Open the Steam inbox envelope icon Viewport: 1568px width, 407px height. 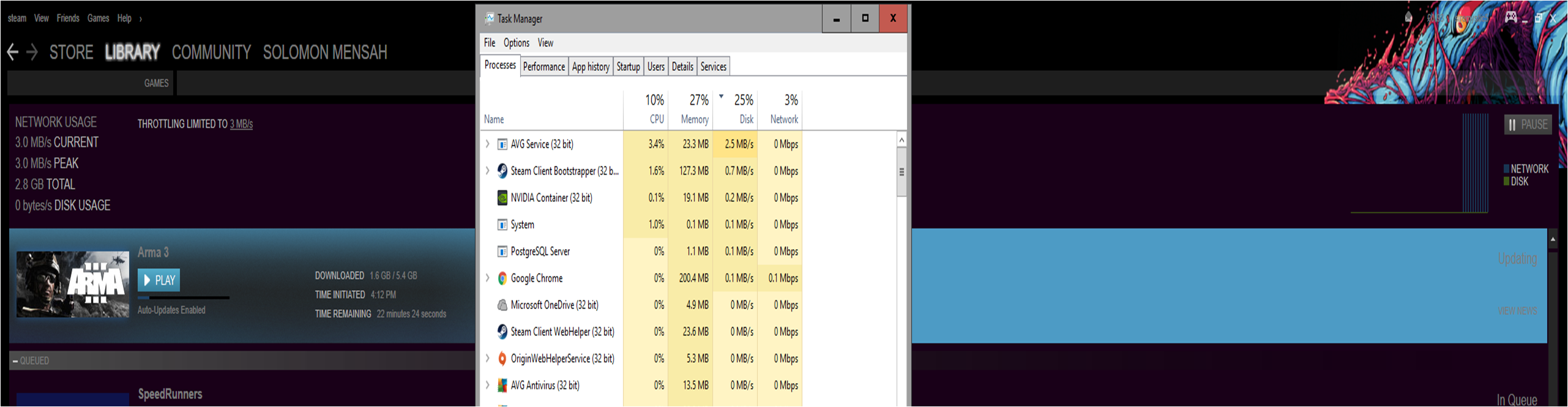click(1408, 18)
